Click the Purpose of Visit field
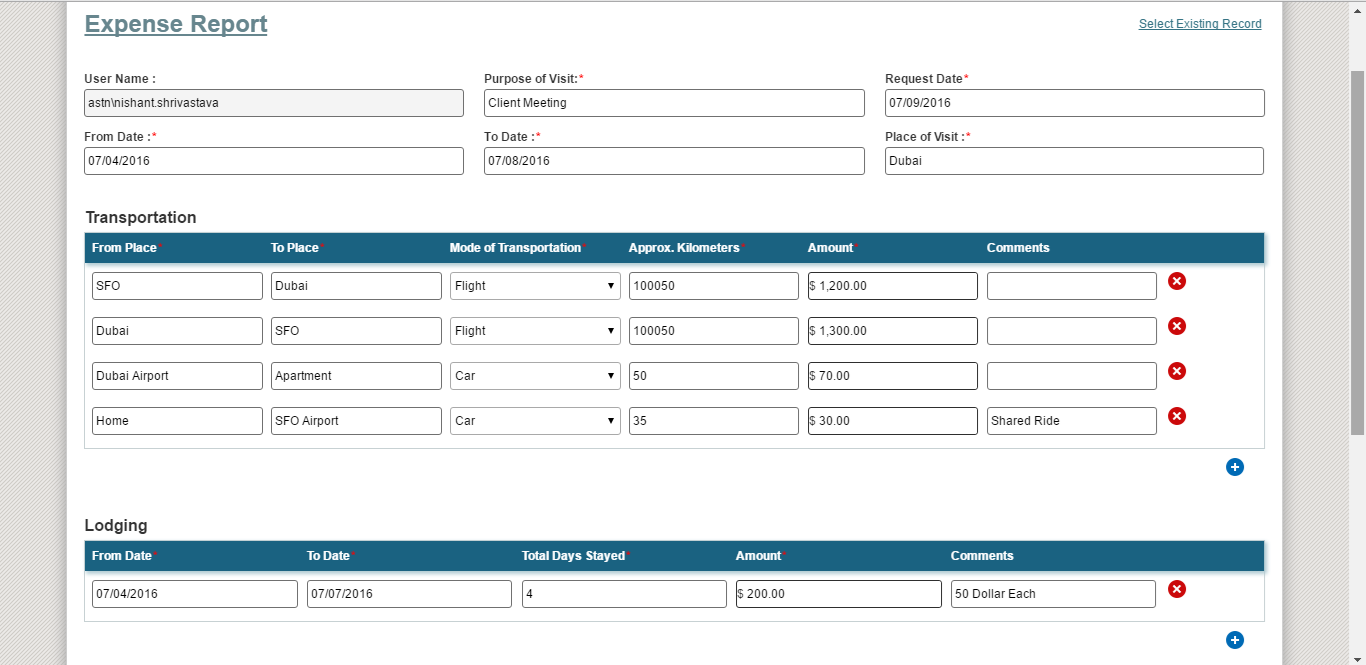Screen dimensions: 1366x665 tap(674, 103)
